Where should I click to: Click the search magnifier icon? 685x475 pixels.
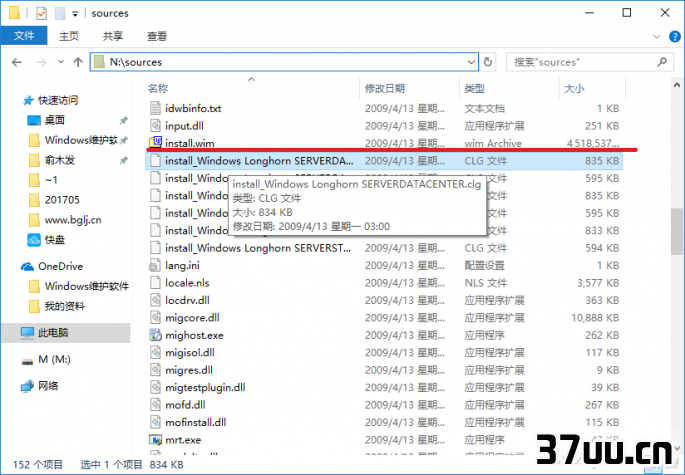click(662, 62)
